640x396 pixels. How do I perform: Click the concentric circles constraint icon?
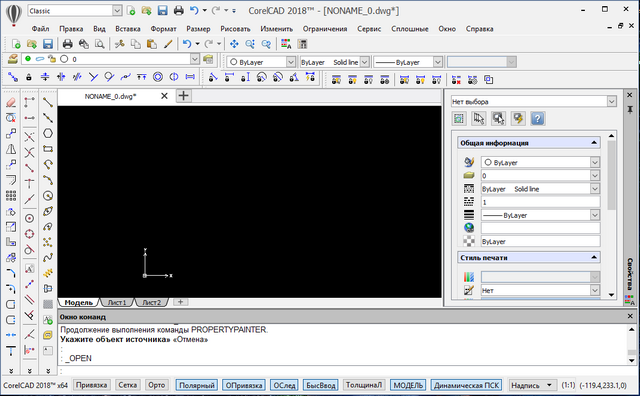click(x=158, y=77)
